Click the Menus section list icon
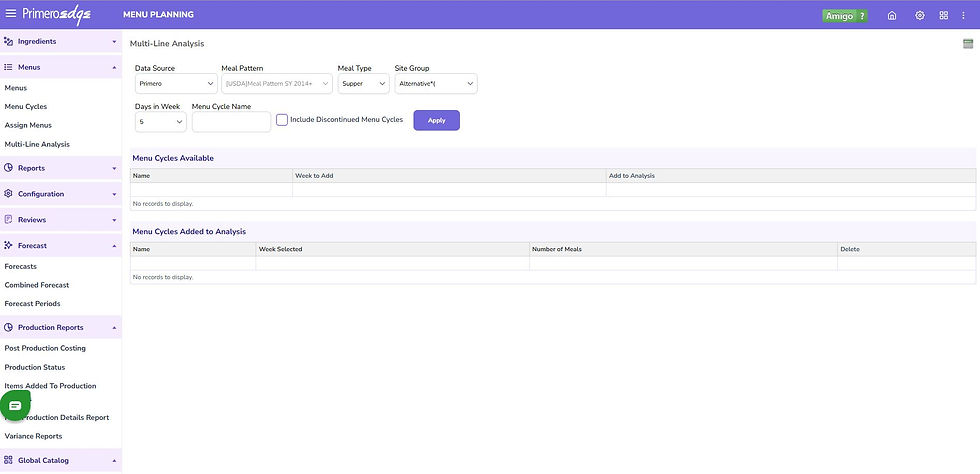 coord(8,67)
